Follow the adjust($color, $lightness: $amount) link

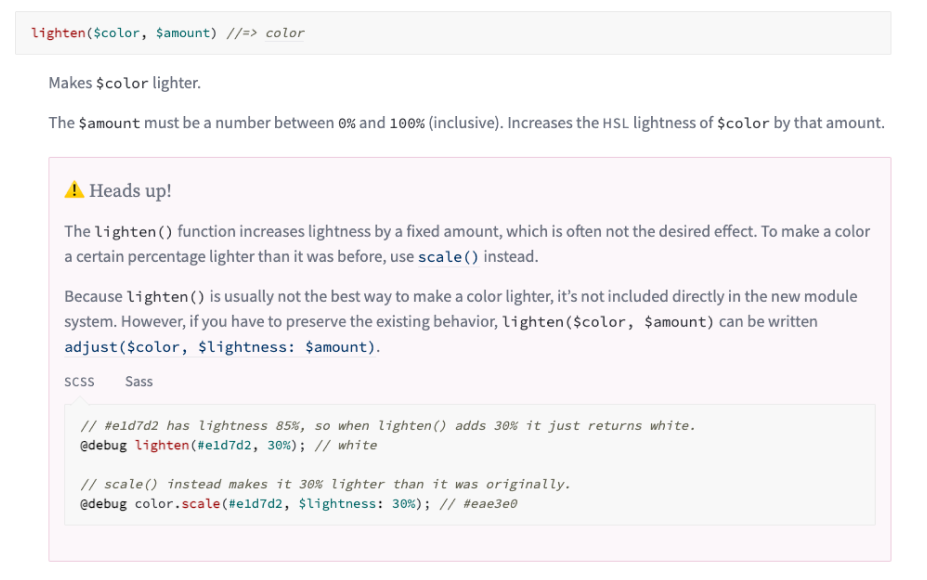coord(220,347)
